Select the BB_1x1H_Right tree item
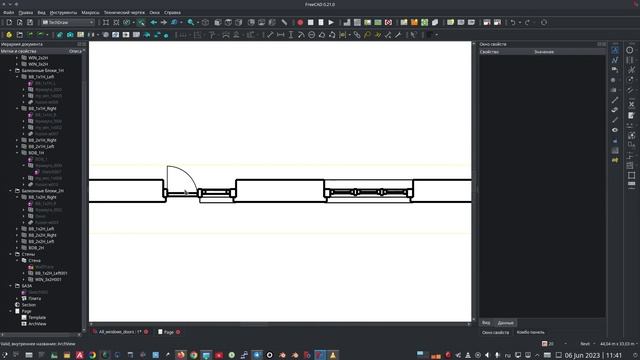640x360 pixels. coord(42,109)
